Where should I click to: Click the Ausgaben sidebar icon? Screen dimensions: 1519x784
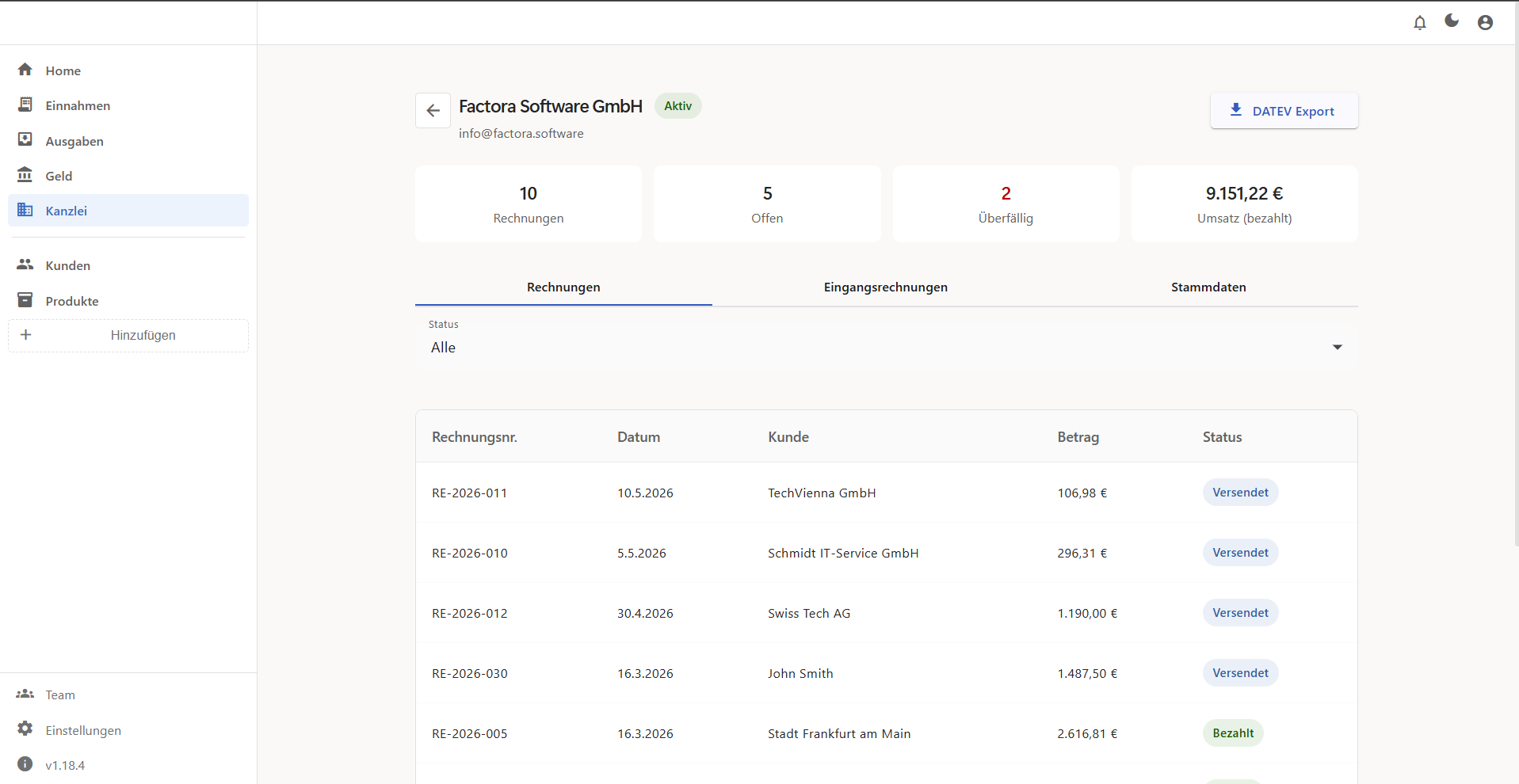click(x=25, y=140)
